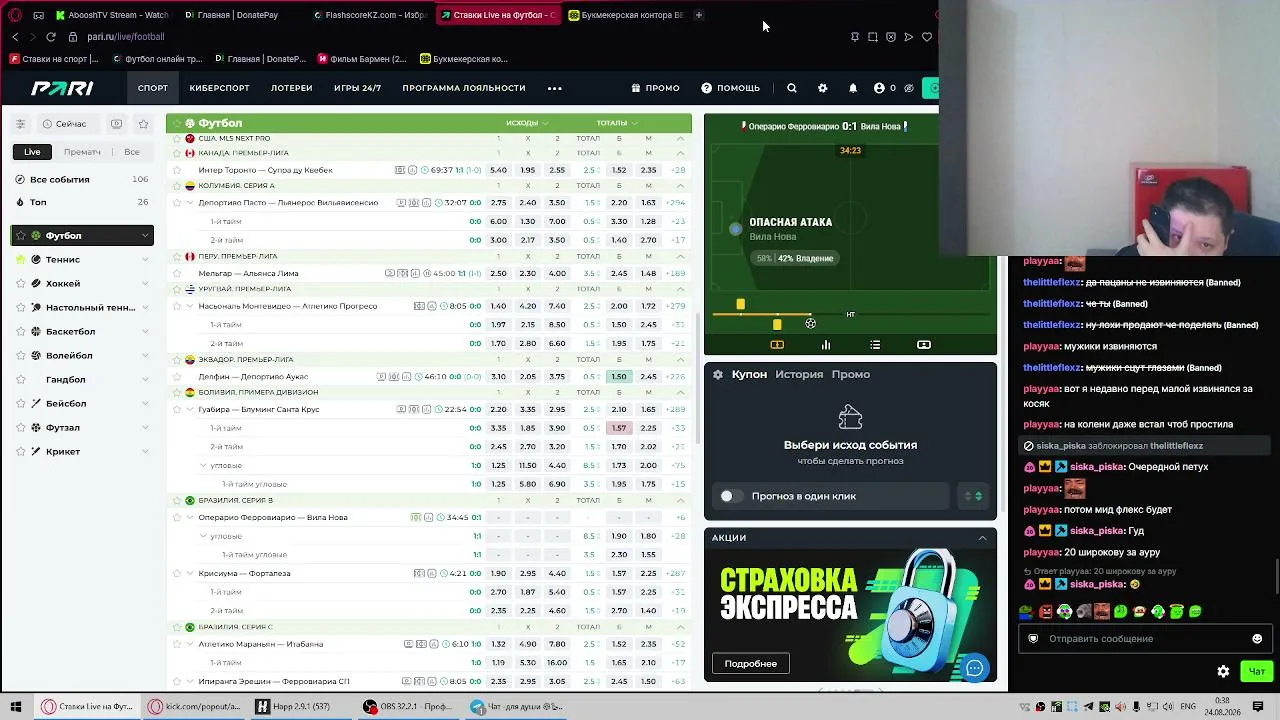This screenshot has width=1280, height=720.
Task: Open the Помощь help link
Action: coord(731,88)
